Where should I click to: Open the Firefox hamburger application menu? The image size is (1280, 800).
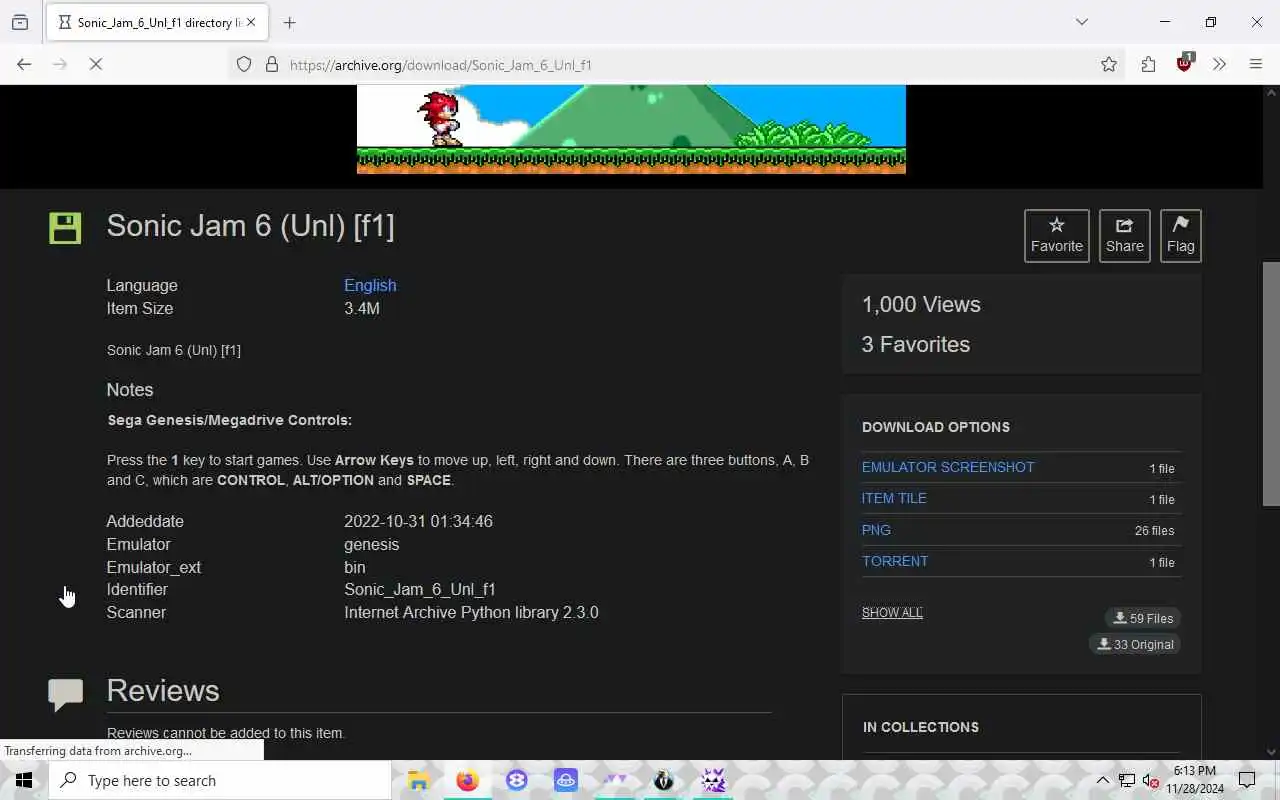point(1256,64)
